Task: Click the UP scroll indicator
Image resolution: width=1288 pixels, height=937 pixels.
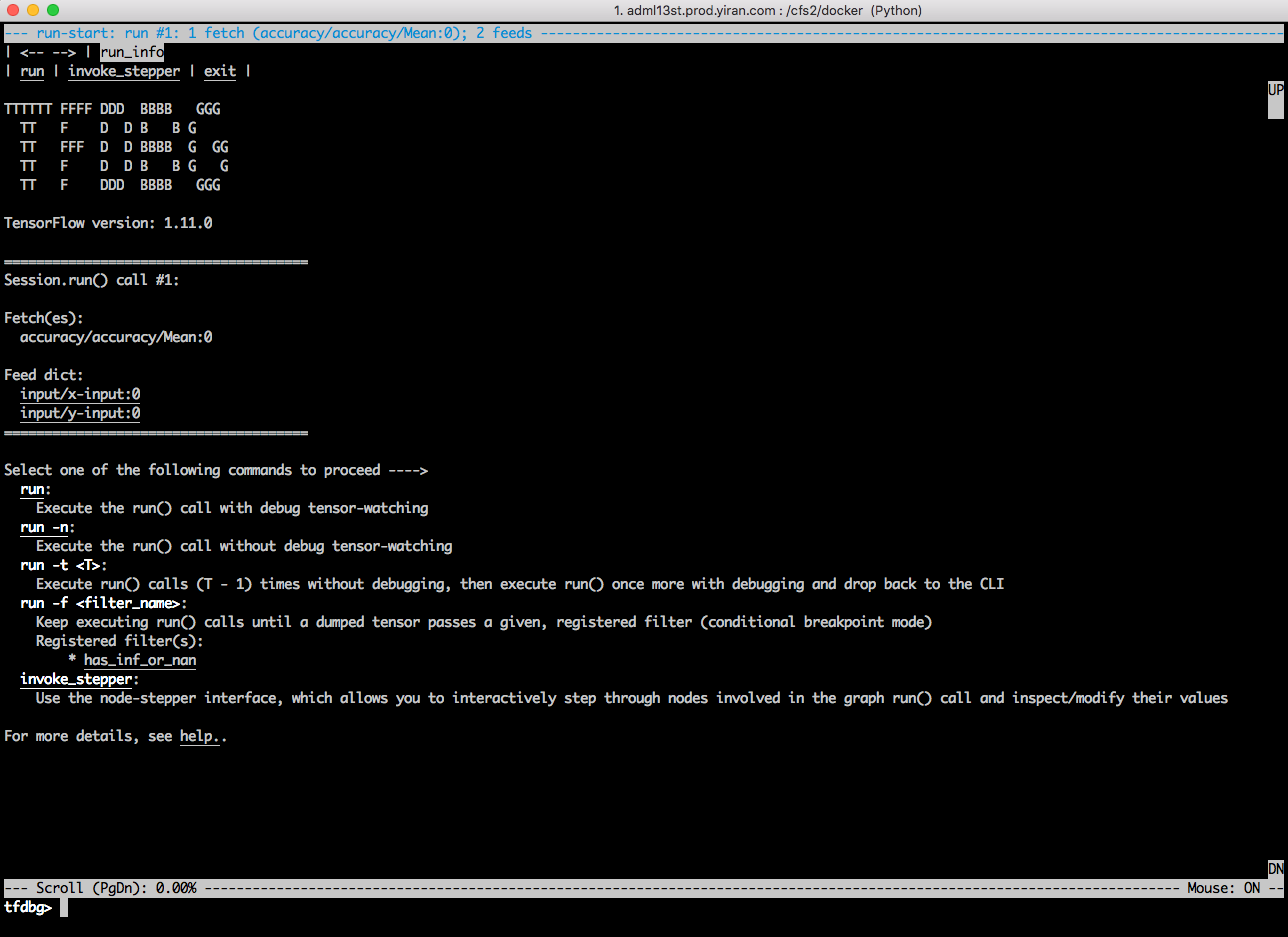Action: pyautogui.click(x=1275, y=90)
